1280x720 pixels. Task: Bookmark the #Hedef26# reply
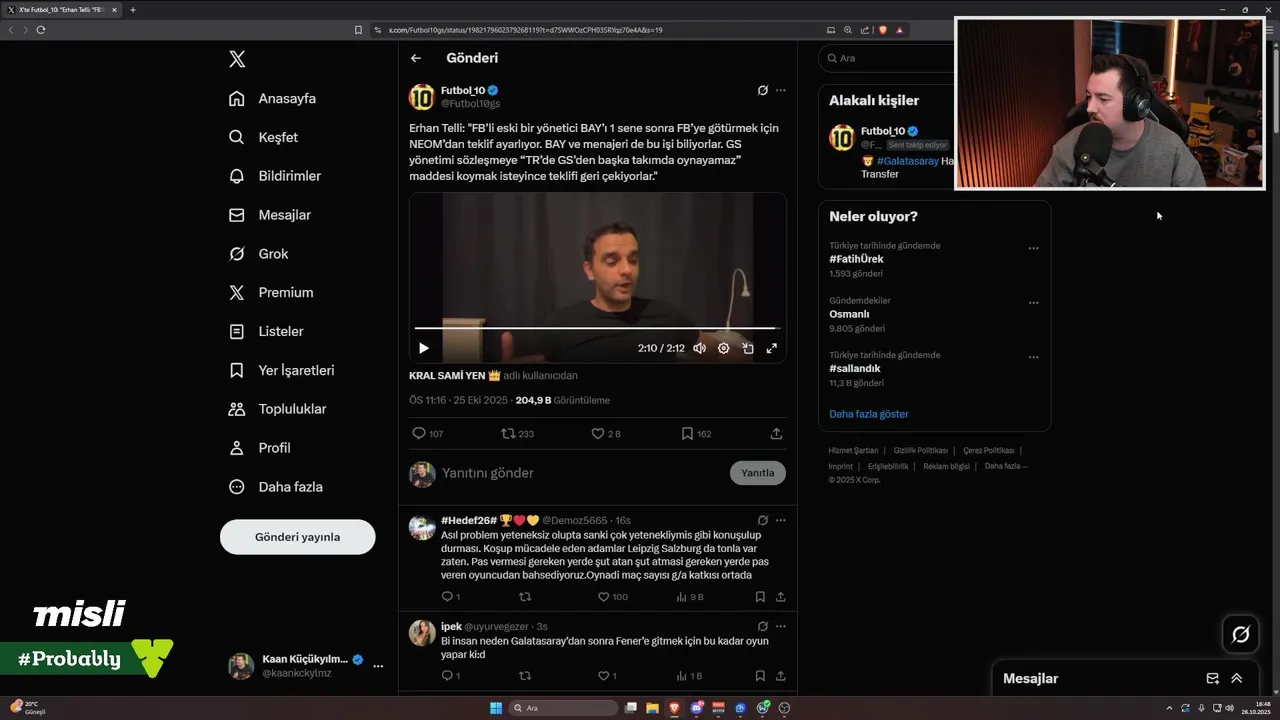click(x=760, y=597)
